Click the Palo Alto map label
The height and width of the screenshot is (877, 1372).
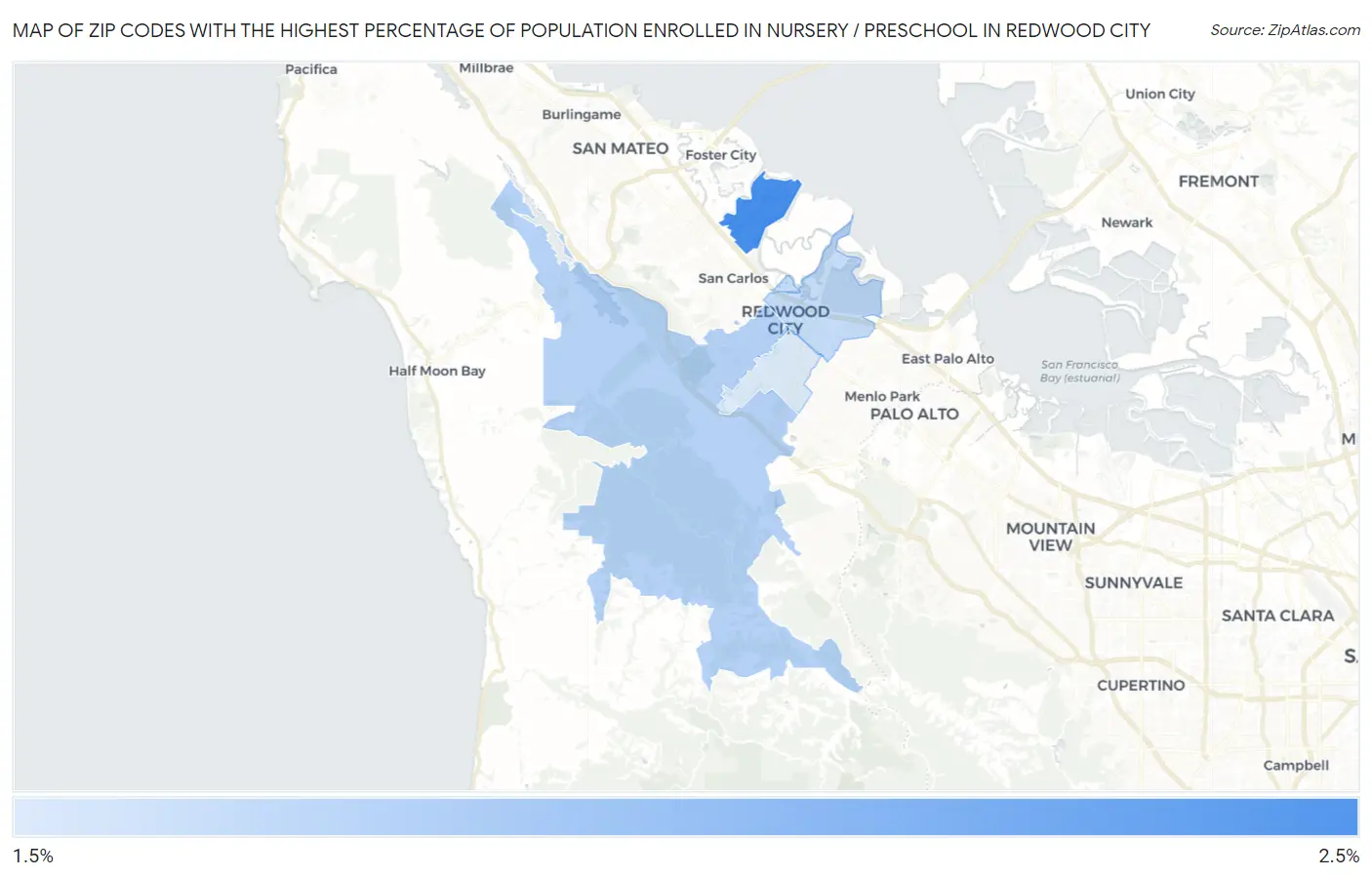click(914, 414)
